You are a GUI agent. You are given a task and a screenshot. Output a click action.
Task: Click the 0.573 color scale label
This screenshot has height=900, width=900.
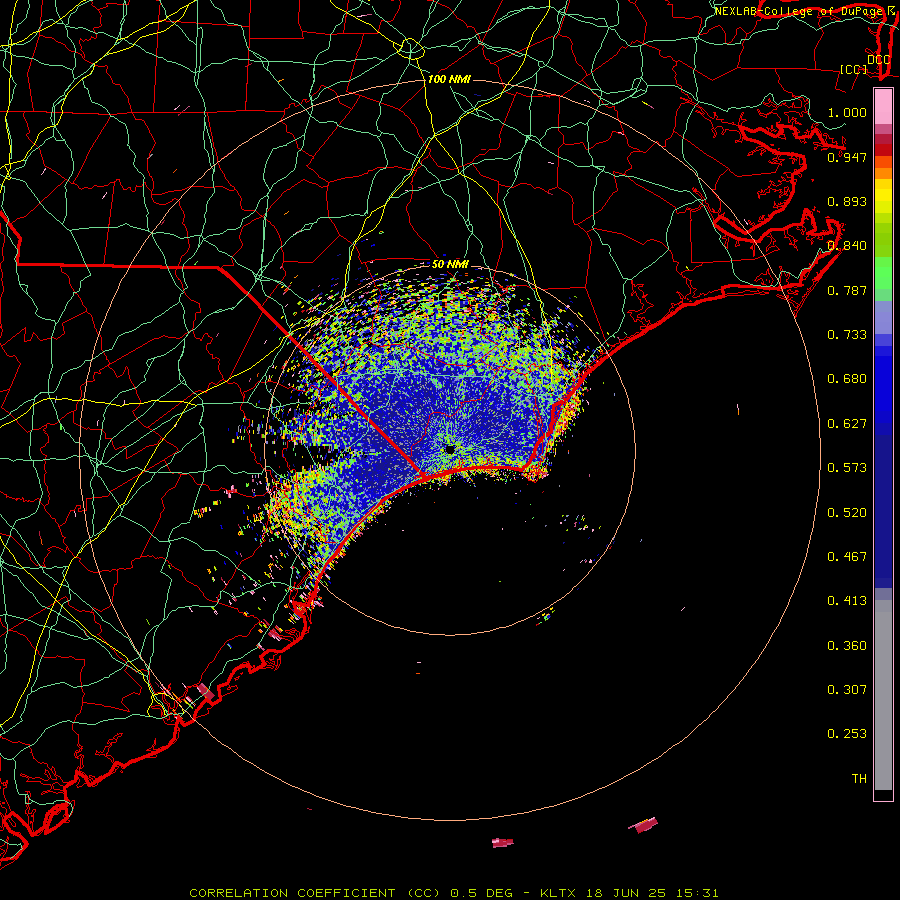pos(847,467)
